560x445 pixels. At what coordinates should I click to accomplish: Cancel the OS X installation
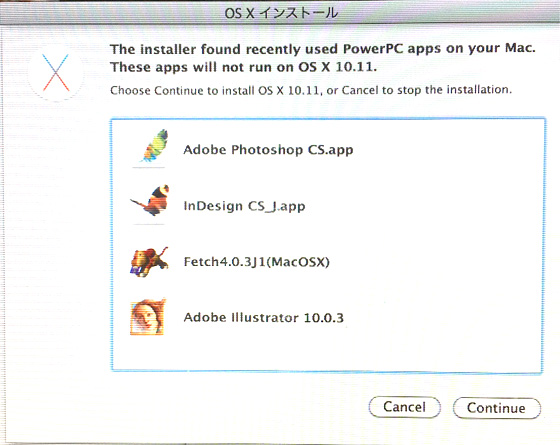pyautogui.click(x=404, y=407)
